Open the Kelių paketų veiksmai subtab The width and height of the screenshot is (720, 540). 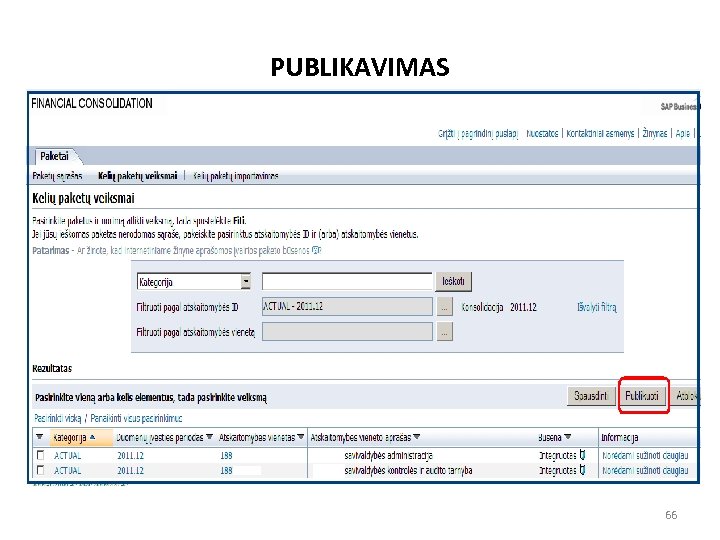[137, 176]
